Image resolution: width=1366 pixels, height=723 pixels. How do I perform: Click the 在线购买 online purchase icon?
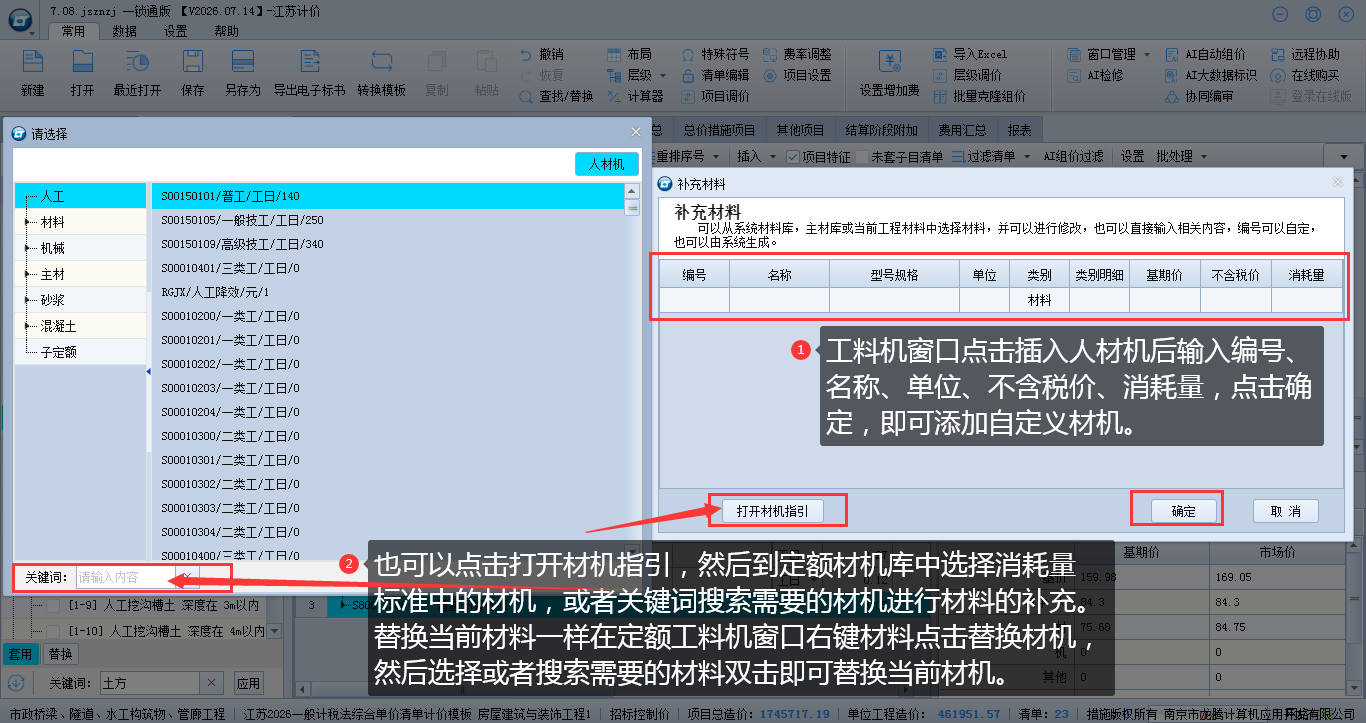coord(1306,75)
